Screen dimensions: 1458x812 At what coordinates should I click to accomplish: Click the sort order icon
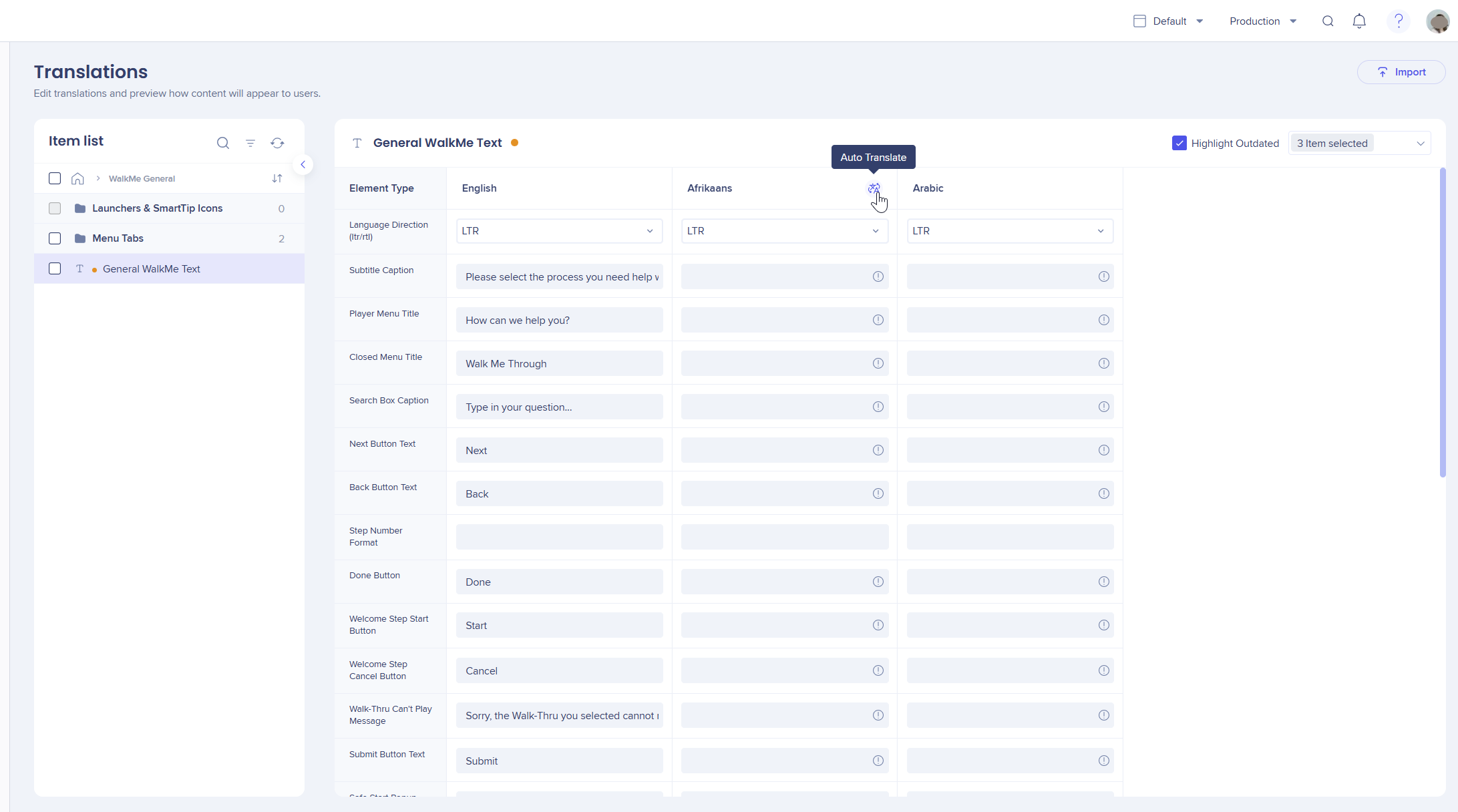click(x=277, y=178)
